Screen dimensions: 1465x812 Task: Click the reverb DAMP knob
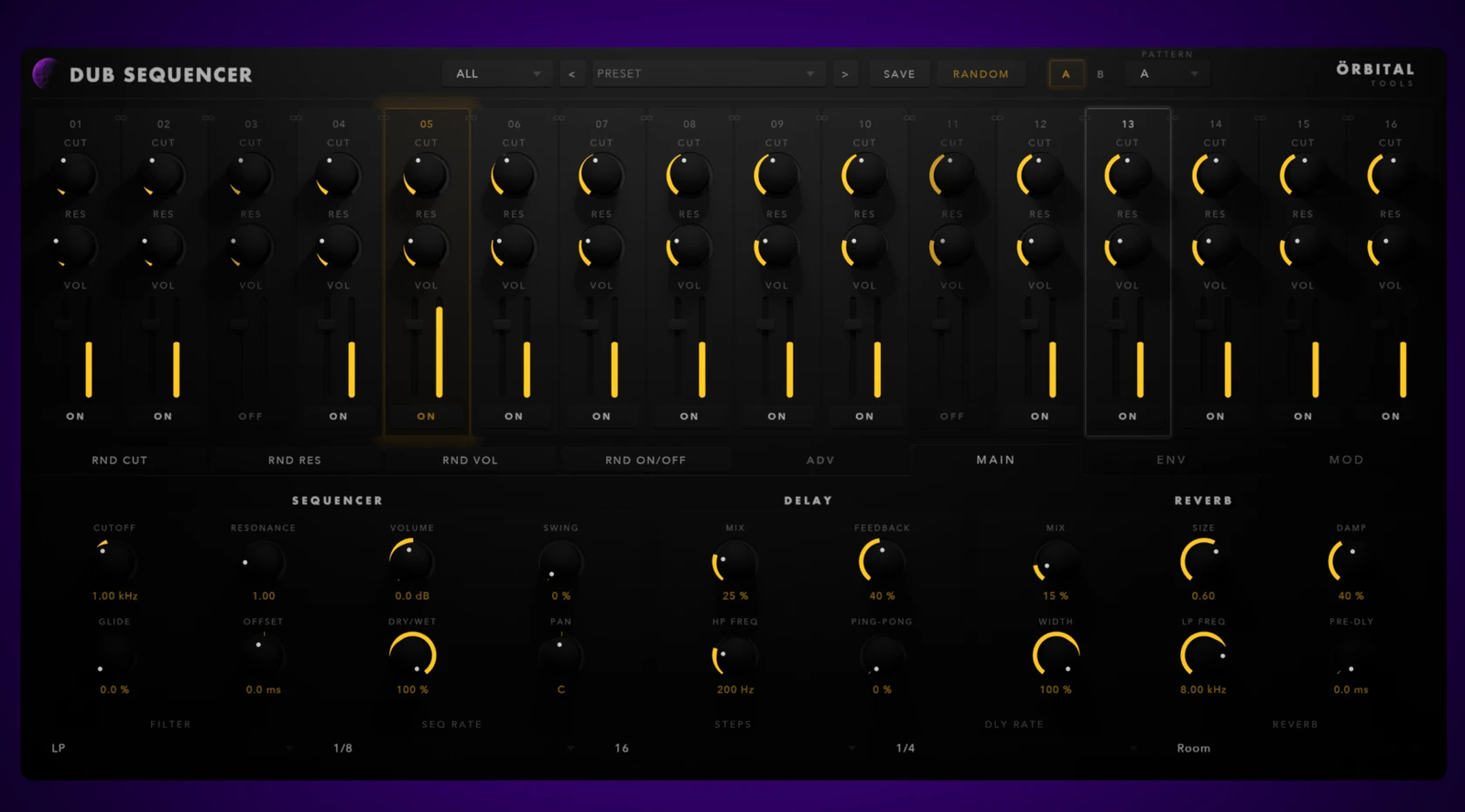pos(1351,561)
